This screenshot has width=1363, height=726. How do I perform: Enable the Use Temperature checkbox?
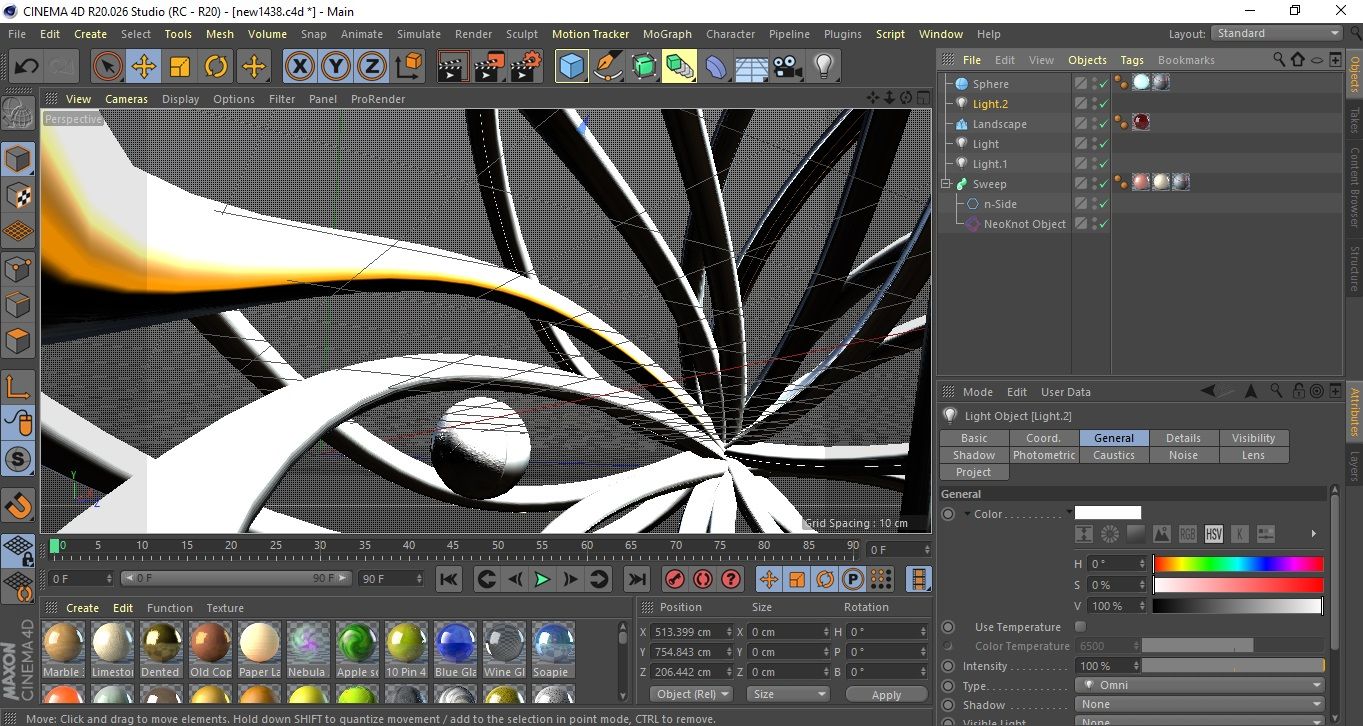[x=1080, y=627]
